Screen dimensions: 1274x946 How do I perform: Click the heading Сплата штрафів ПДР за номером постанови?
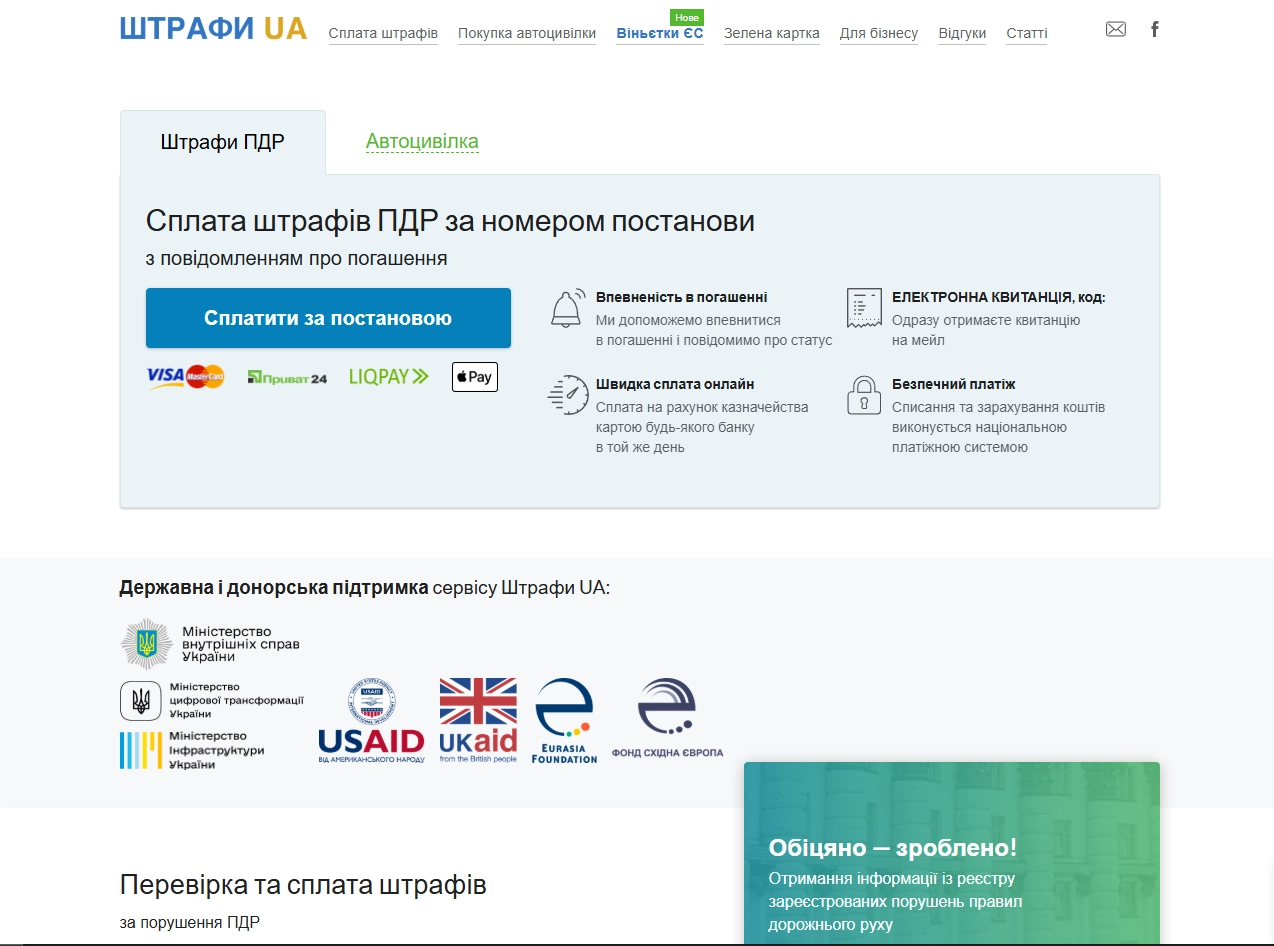coord(450,221)
